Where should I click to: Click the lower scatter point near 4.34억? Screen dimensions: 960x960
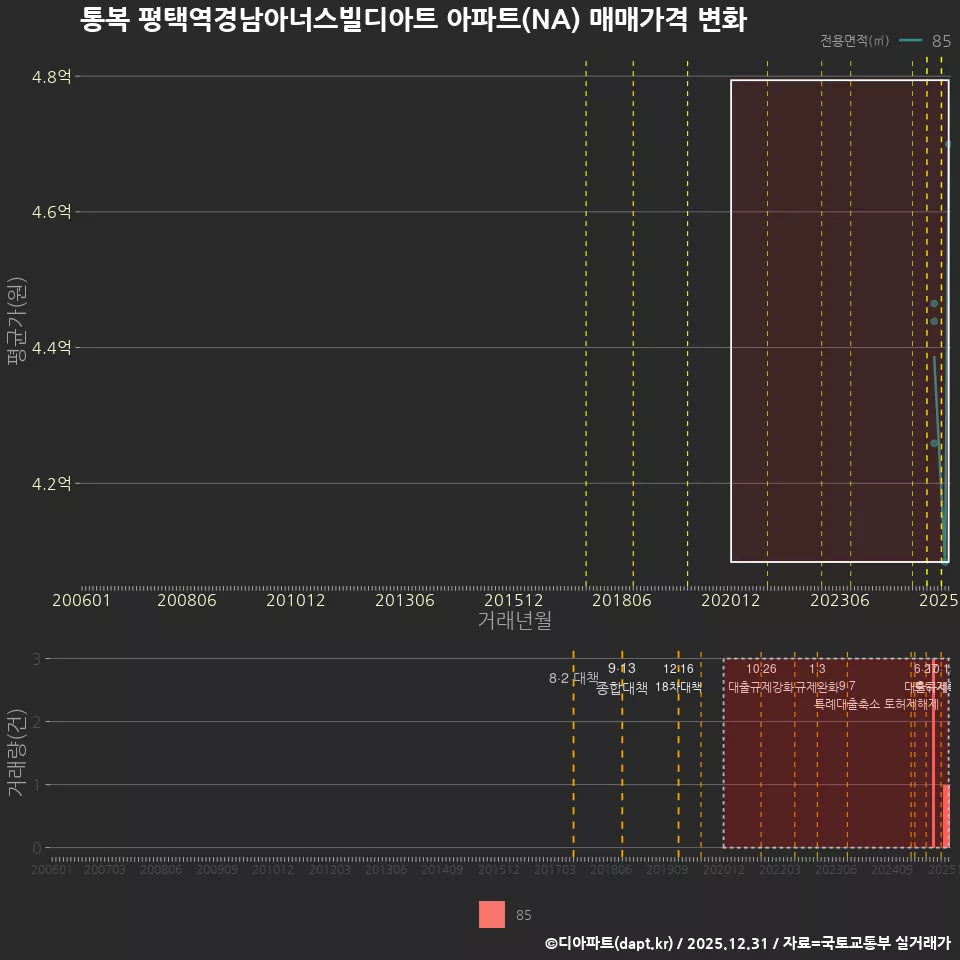click(x=934, y=443)
